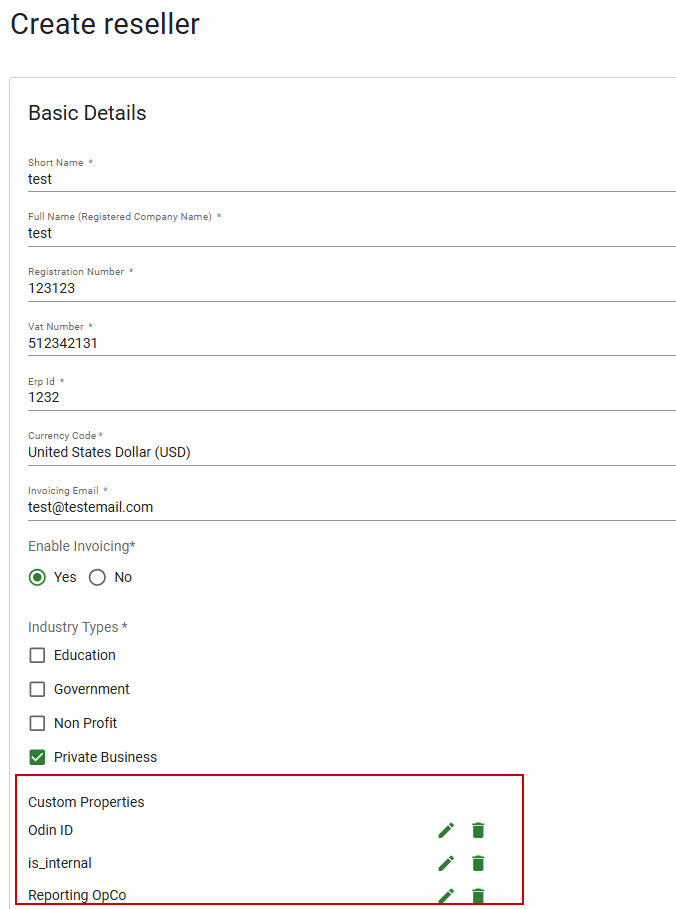Image resolution: width=676 pixels, height=909 pixels.
Task: Edit the Reporting OpCo property
Action: pyautogui.click(x=446, y=896)
